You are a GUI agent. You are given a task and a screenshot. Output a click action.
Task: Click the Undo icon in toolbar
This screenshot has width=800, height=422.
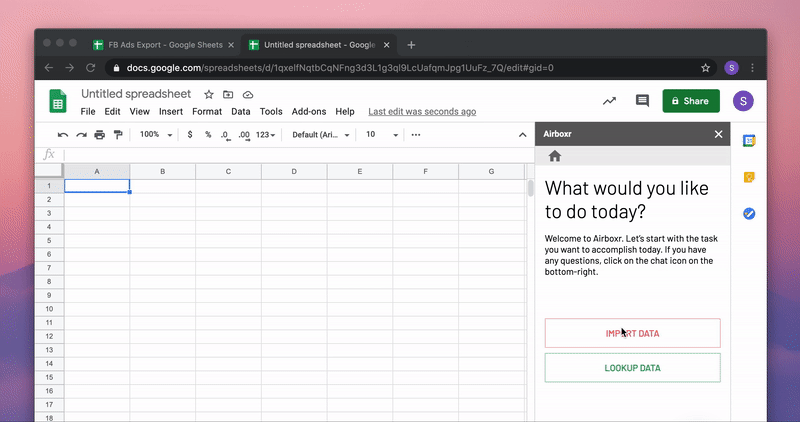[63, 135]
